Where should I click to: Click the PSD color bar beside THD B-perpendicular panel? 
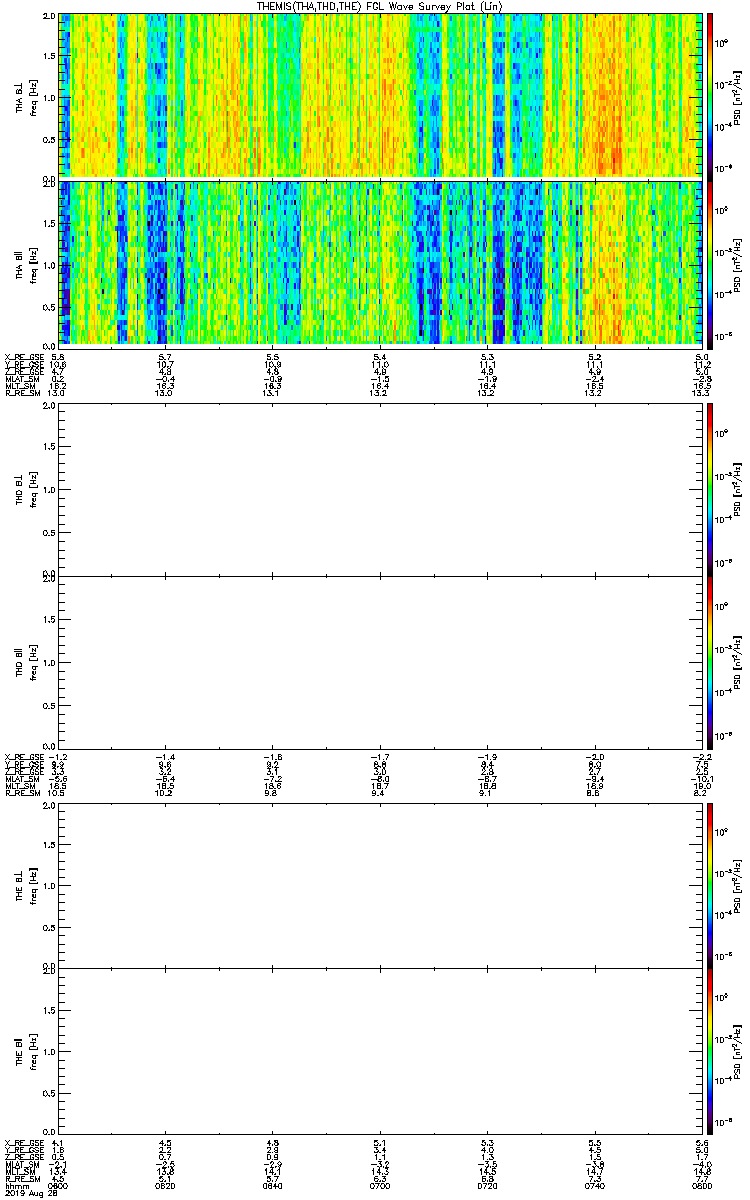coord(711,488)
